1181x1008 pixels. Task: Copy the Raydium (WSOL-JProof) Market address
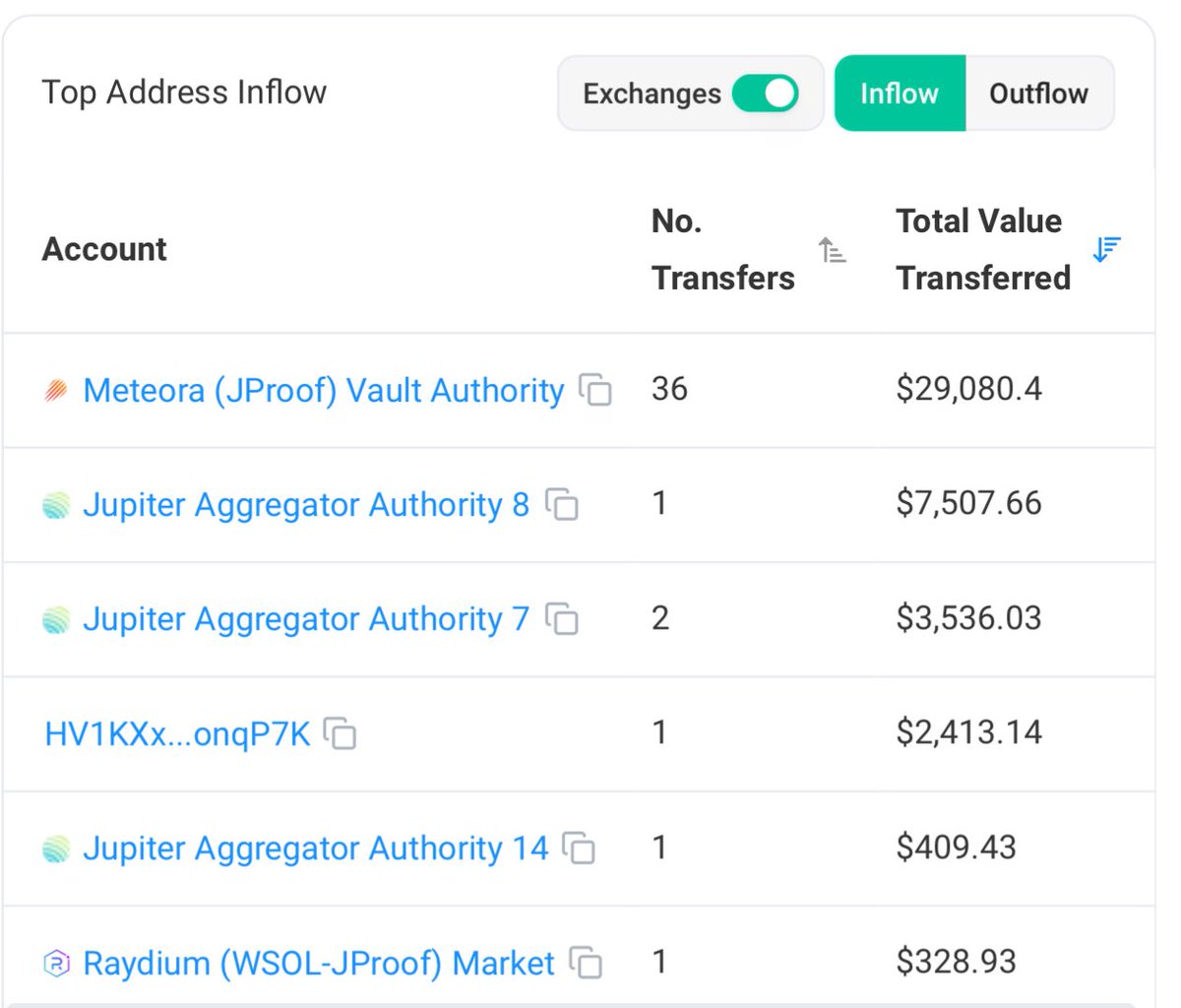click(x=587, y=962)
